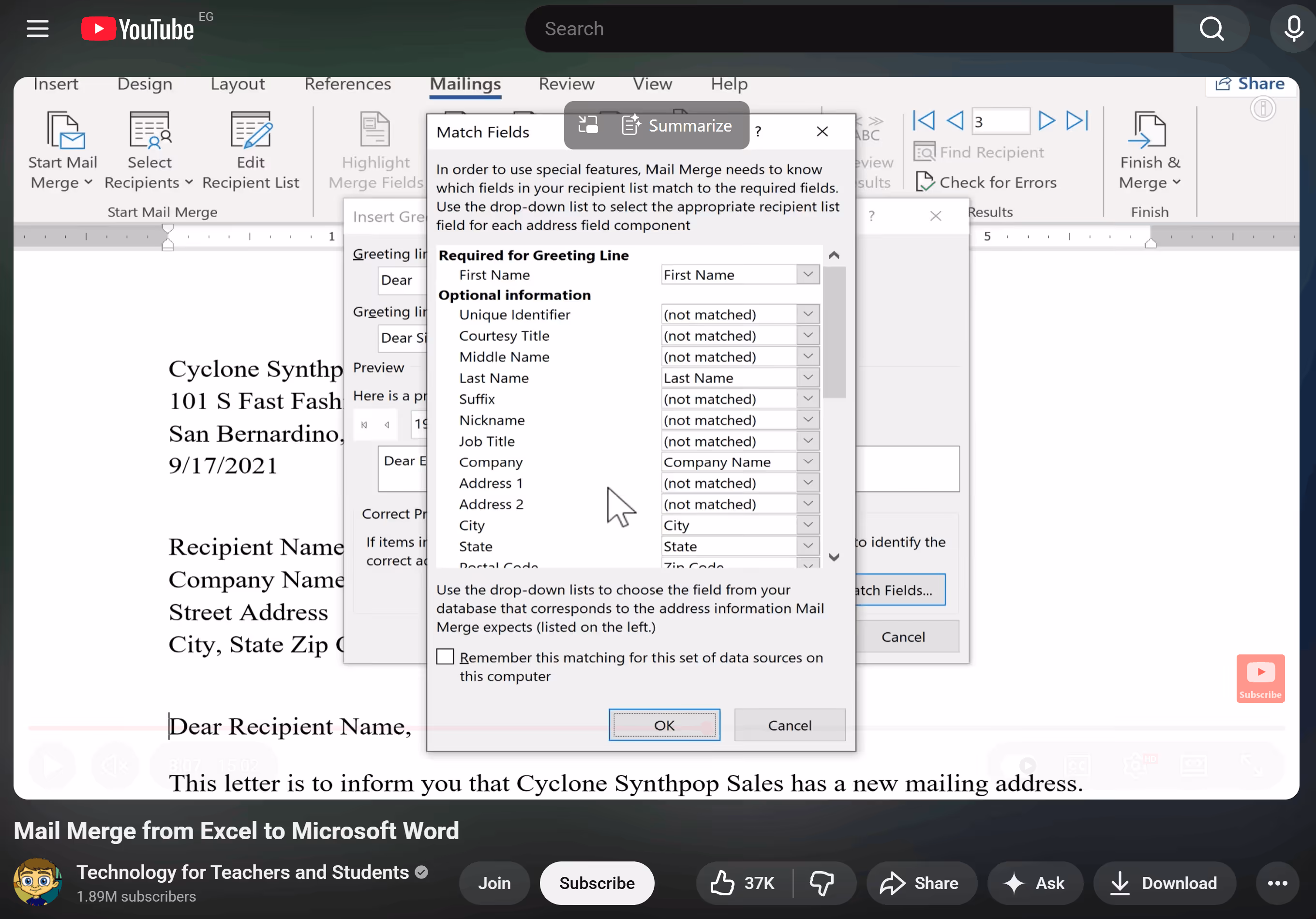Viewport: 1316px width, 919px height.
Task: Open the View tab
Action: [652, 84]
